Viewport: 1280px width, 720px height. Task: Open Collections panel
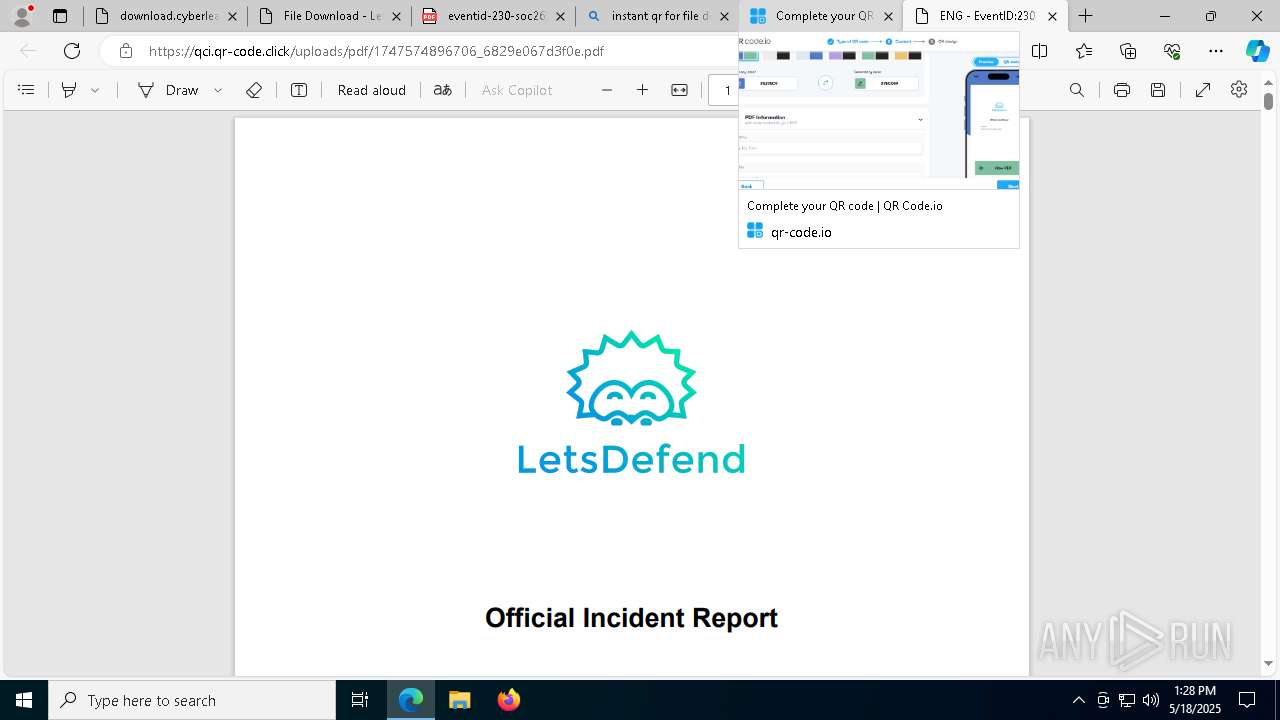click(1128, 51)
